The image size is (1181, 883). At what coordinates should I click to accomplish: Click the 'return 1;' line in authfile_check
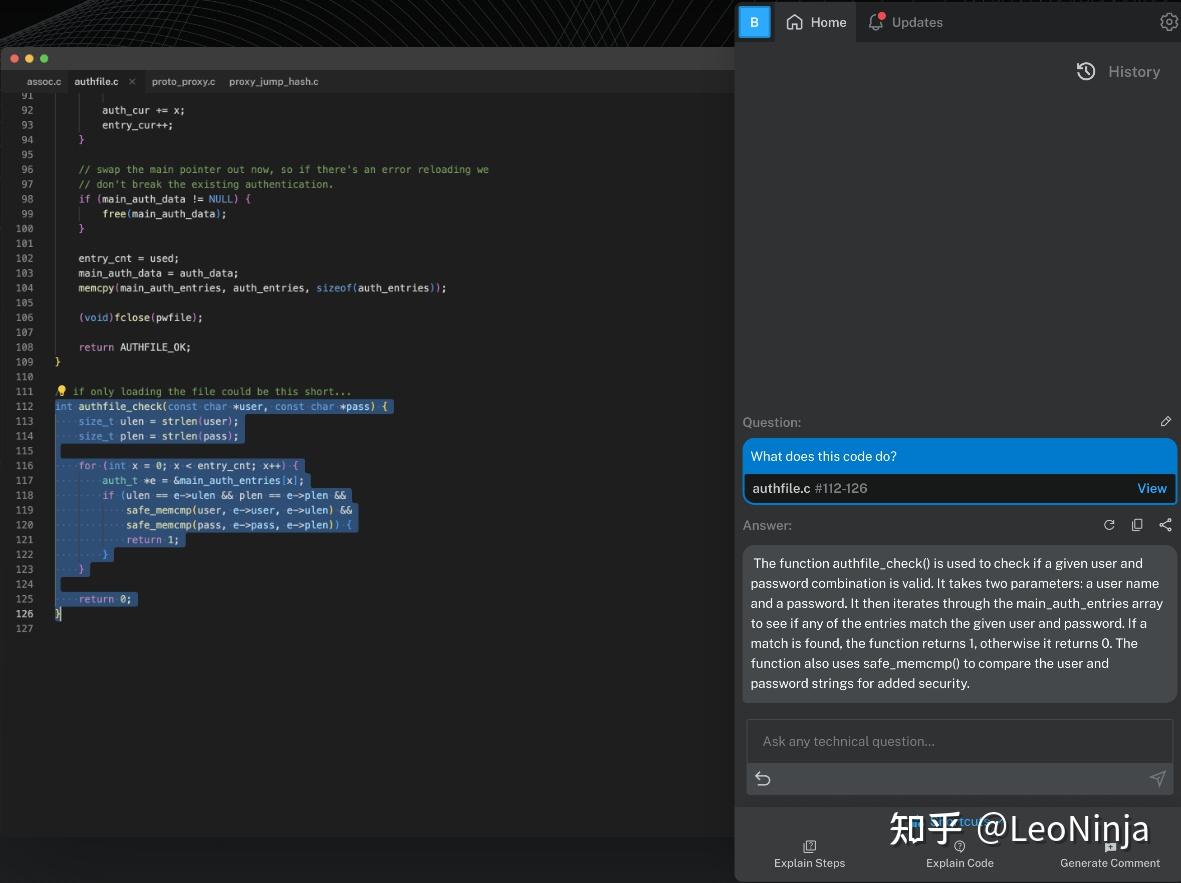tap(153, 539)
